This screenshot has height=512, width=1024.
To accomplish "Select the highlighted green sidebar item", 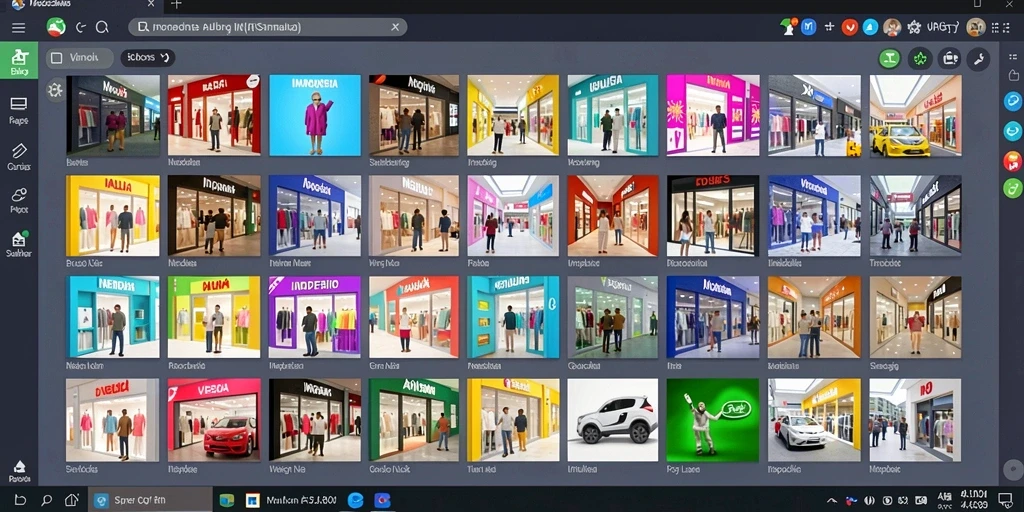I will click(19, 61).
